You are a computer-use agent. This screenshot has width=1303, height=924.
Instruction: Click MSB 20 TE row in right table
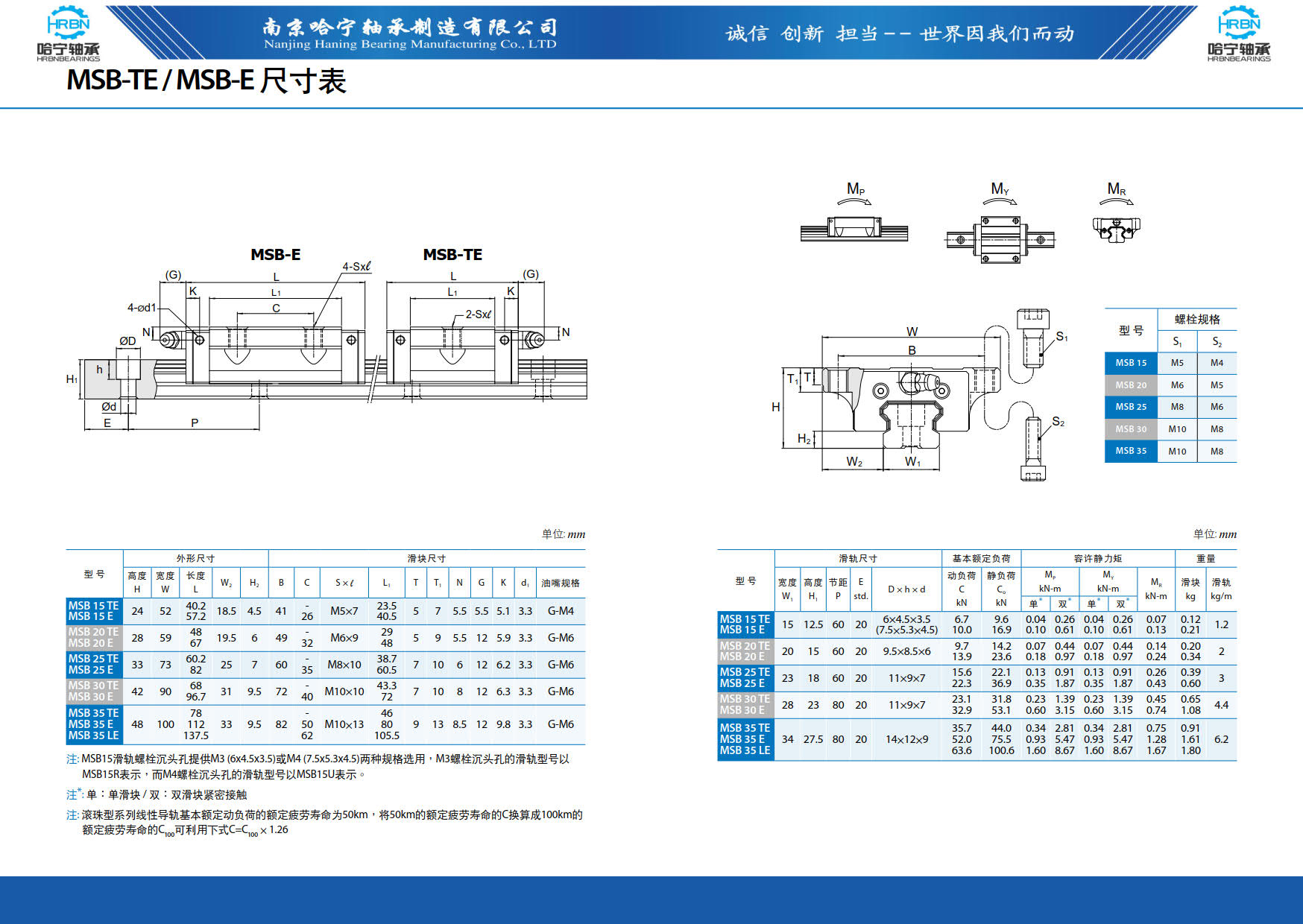[745, 646]
